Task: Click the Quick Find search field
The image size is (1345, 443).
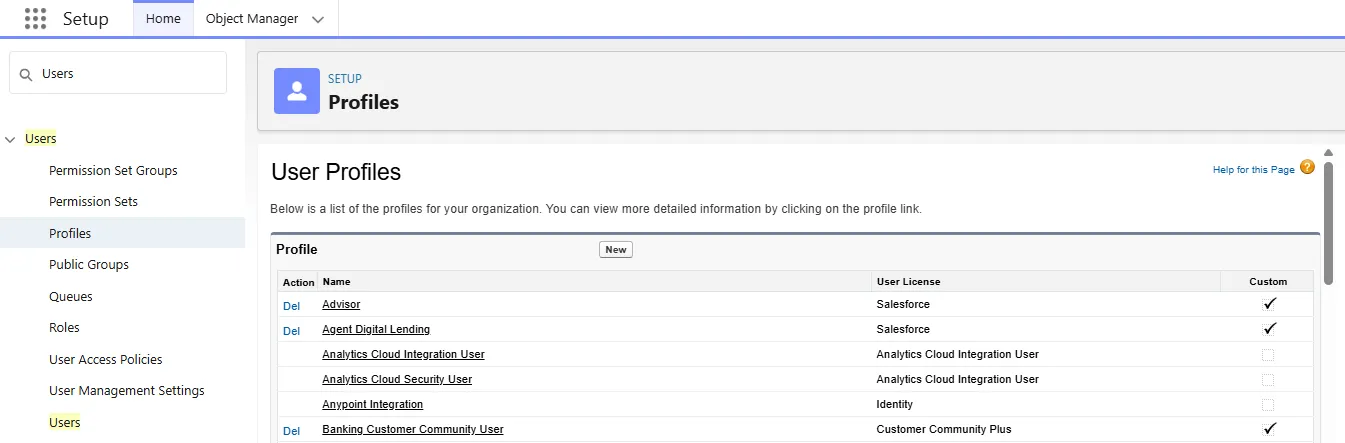Action: [x=127, y=74]
